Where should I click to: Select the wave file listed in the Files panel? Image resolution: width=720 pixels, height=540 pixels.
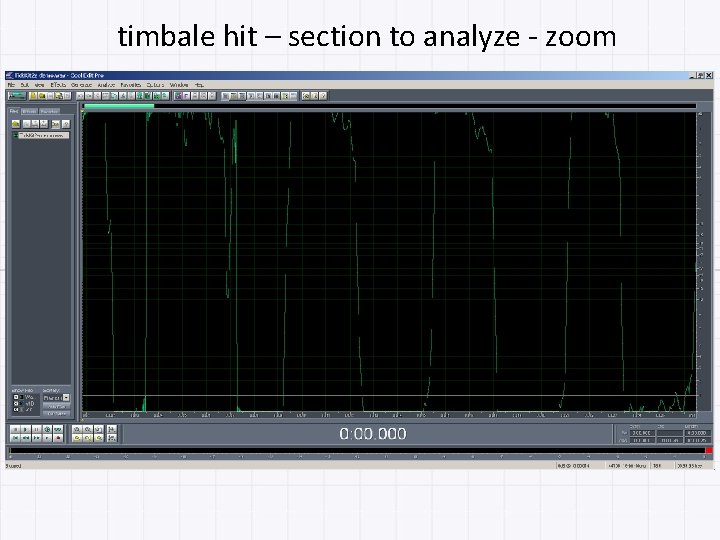[41, 135]
